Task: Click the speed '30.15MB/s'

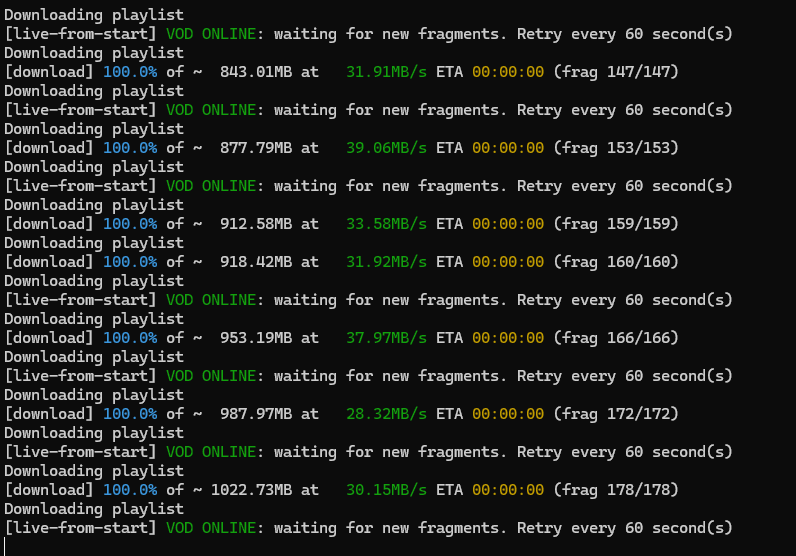Action: click(386, 490)
